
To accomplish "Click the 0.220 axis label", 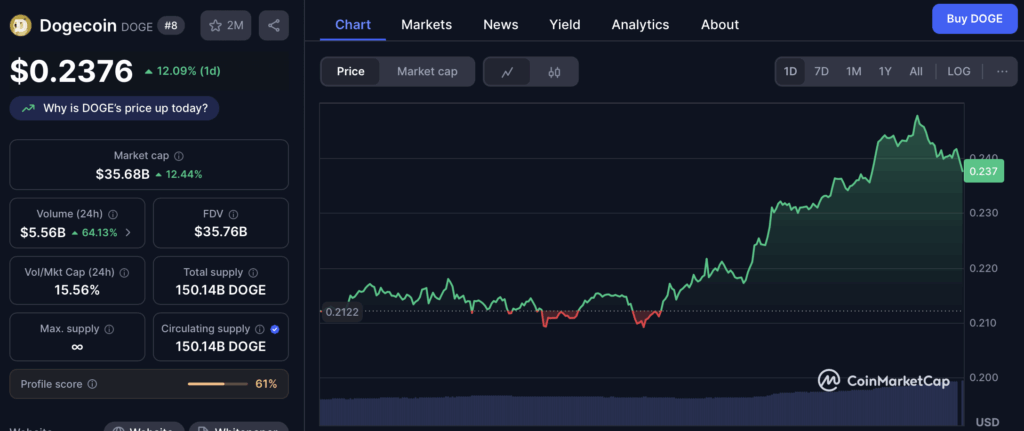I will [x=983, y=268].
